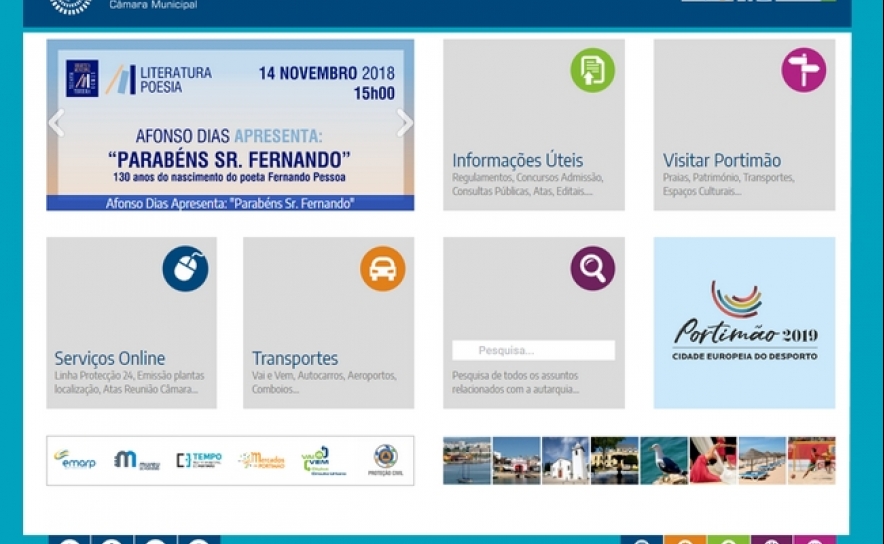Click the green document icon for Informações Úteis
884x544 pixels.
[x=593, y=70]
